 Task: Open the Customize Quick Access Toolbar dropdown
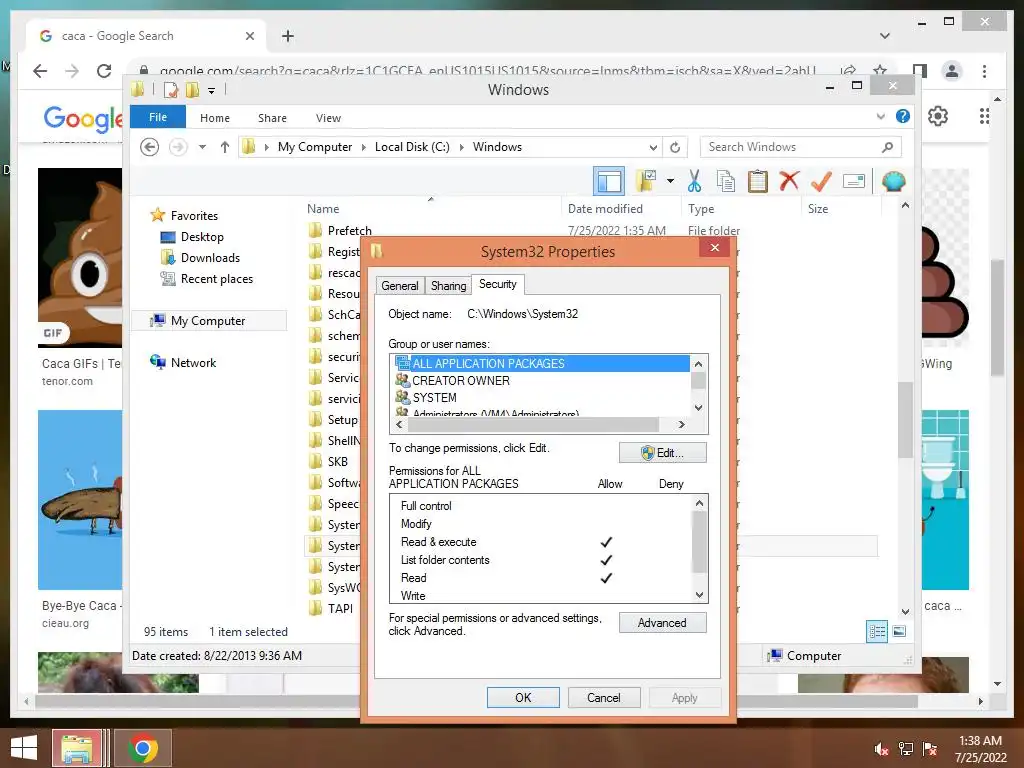(212, 91)
